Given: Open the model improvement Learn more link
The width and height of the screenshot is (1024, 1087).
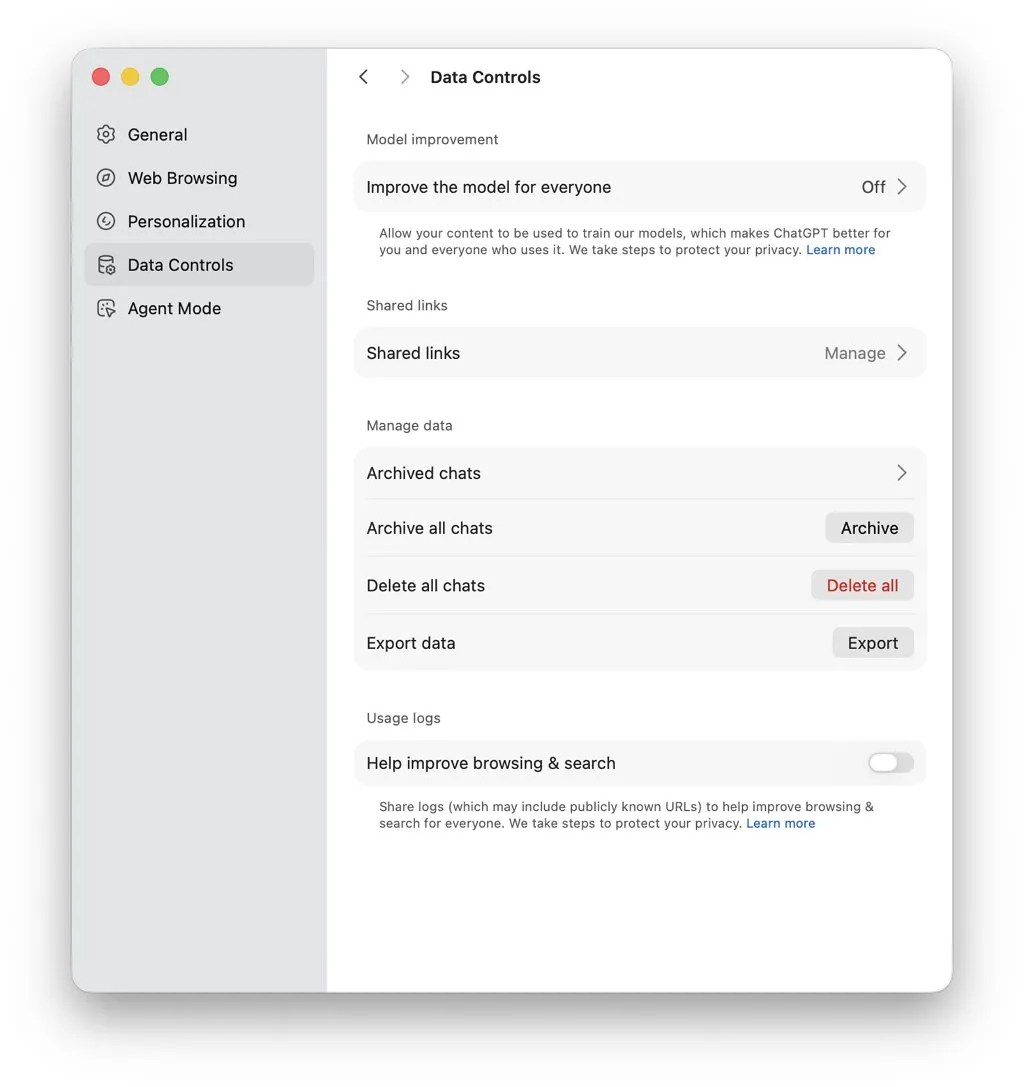Looking at the screenshot, I should pos(840,249).
